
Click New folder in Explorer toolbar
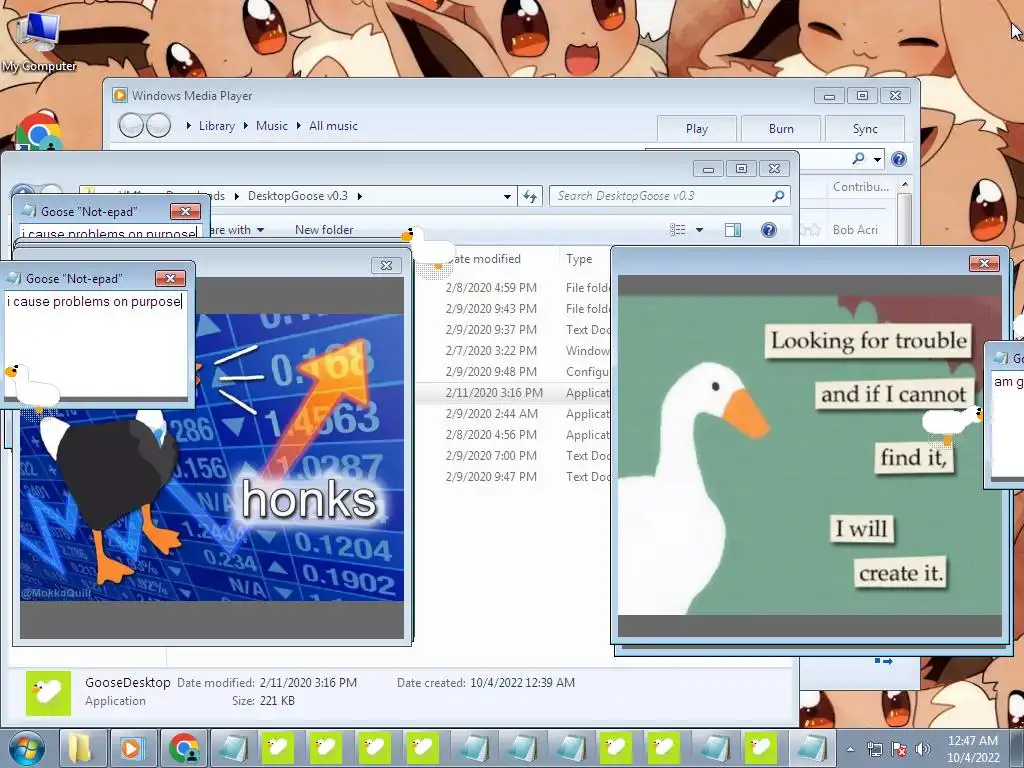(x=324, y=230)
